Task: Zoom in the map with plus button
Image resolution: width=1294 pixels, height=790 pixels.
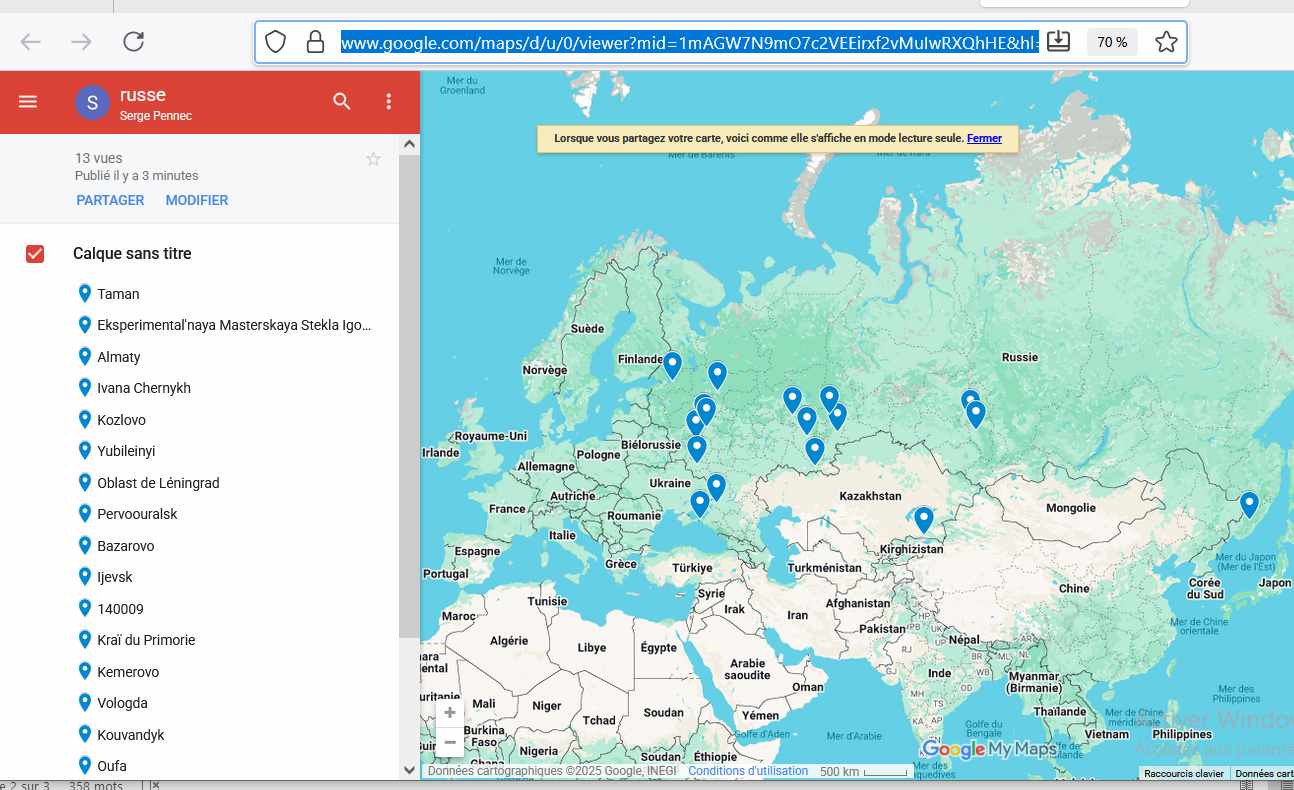Action: click(x=450, y=713)
